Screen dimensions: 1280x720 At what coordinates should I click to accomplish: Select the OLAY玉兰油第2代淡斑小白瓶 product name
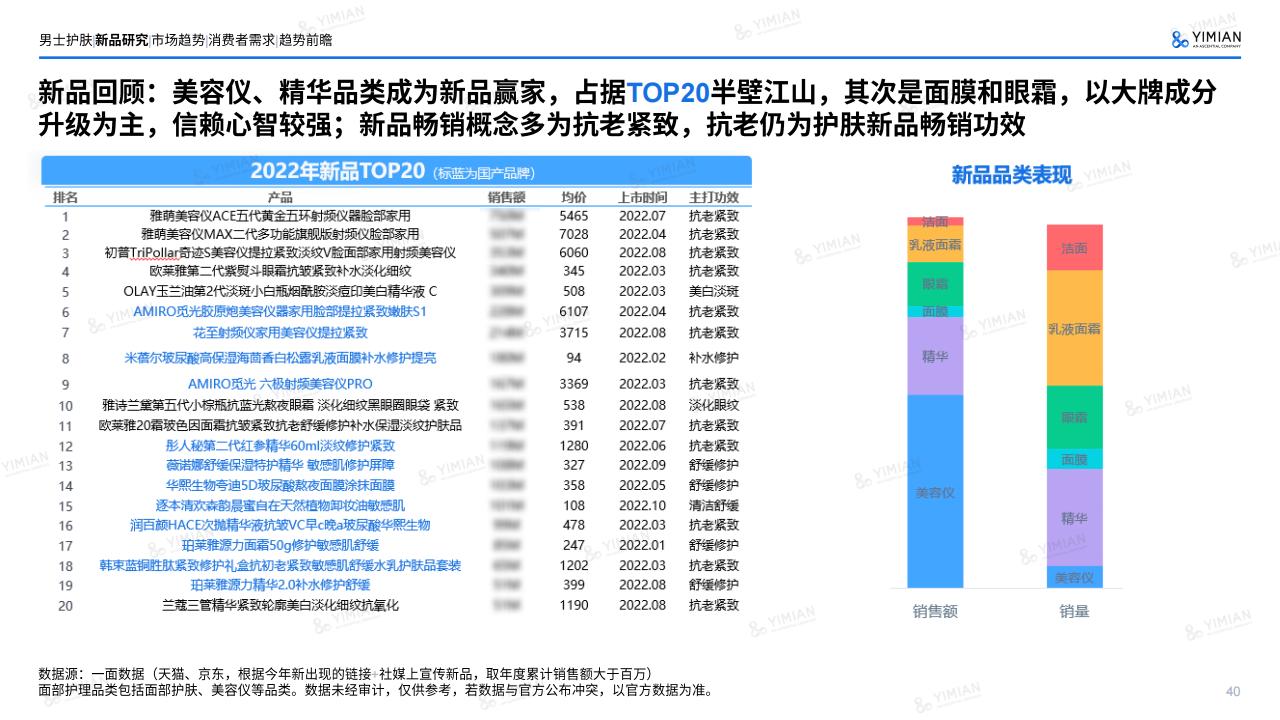pyautogui.click(x=281, y=292)
